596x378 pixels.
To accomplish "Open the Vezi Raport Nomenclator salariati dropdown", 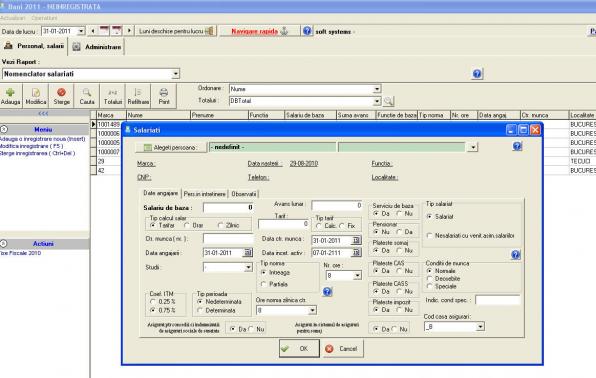I will pos(175,74).
